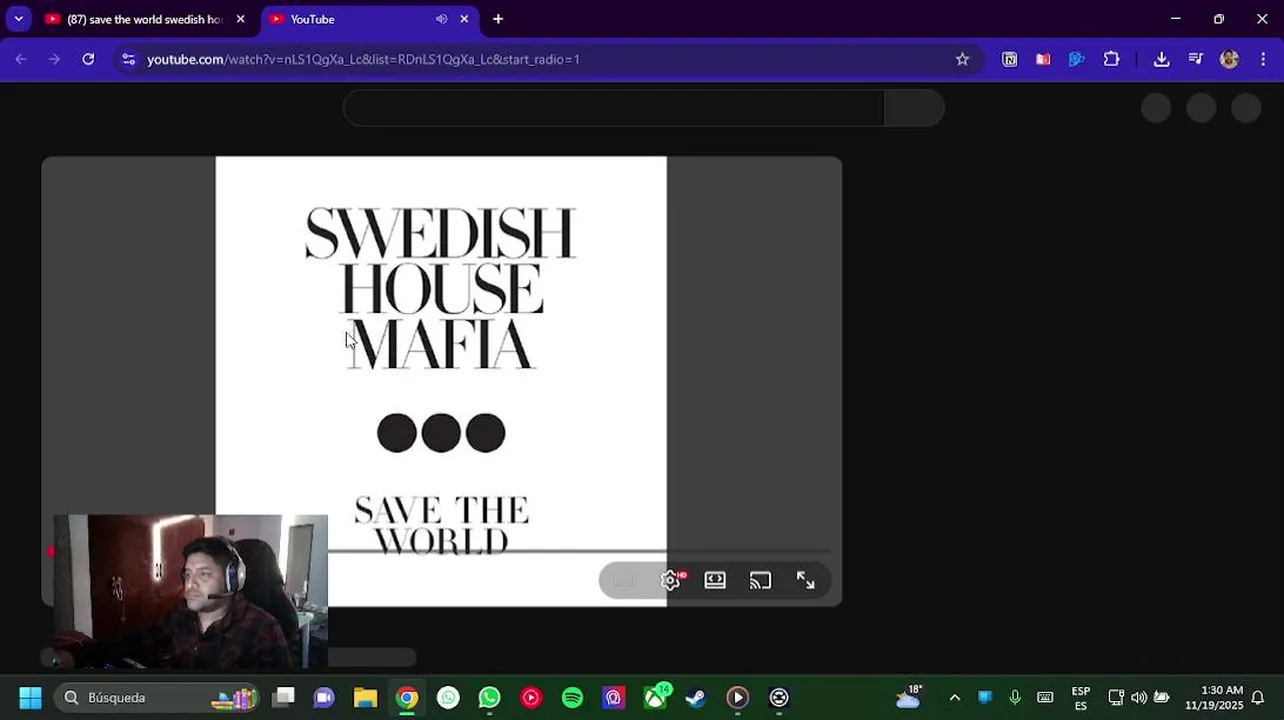Show Chrome downloads
This screenshot has height=720, width=1284.
[1161, 60]
